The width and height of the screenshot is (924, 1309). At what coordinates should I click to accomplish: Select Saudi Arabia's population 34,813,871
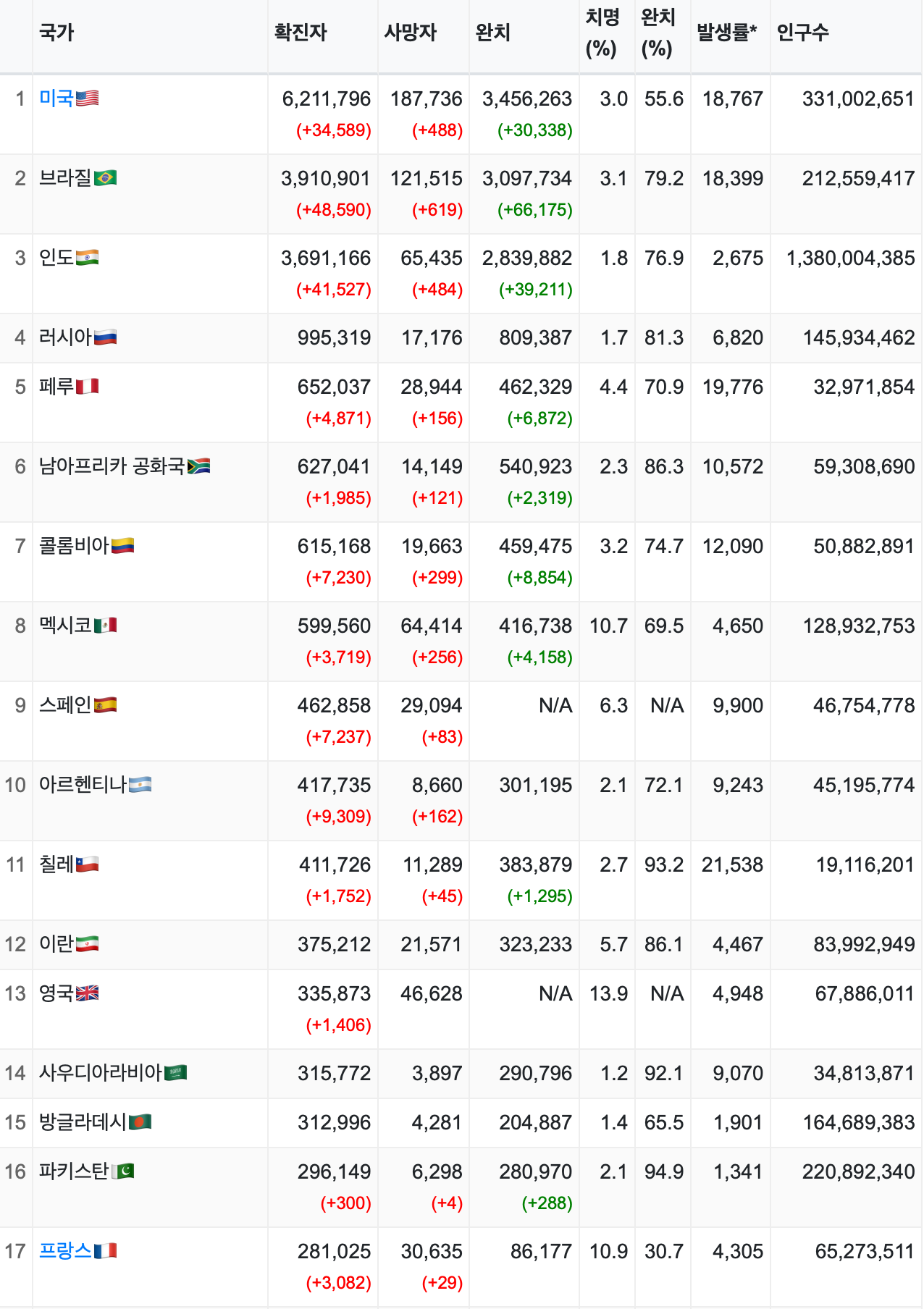(864, 1073)
